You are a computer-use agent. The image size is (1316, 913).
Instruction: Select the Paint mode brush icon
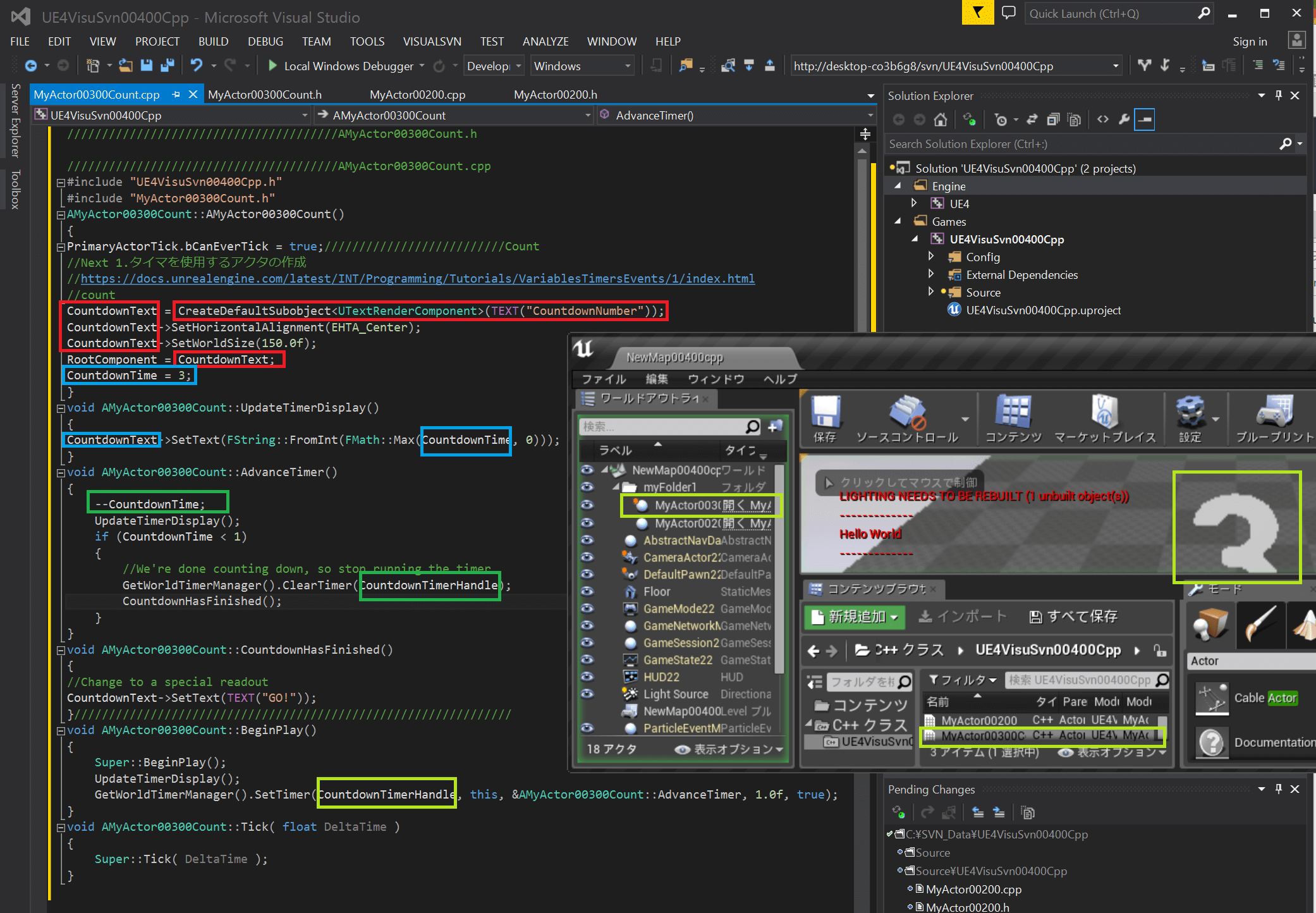tap(1260, 625)
